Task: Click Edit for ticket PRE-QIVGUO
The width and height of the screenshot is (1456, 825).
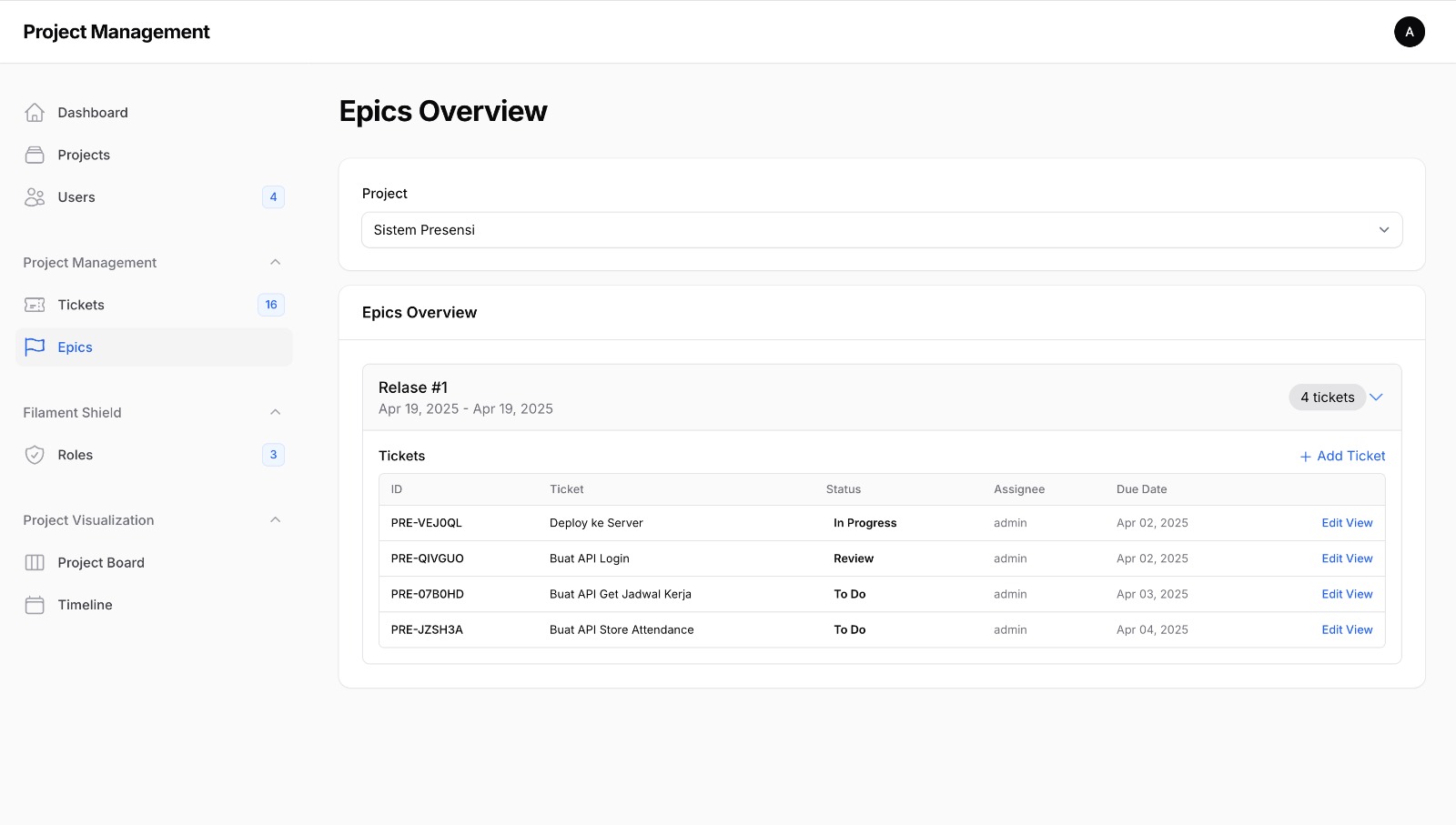Action: coord(1332,558)
